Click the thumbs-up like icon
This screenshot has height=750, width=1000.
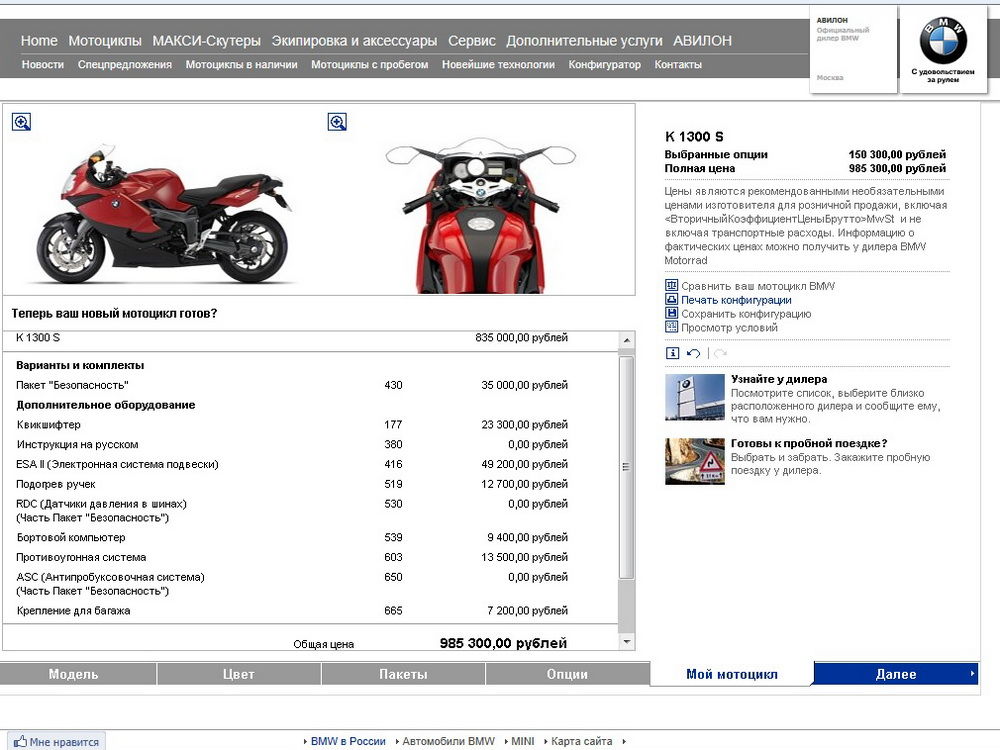(x=20, y=742)
